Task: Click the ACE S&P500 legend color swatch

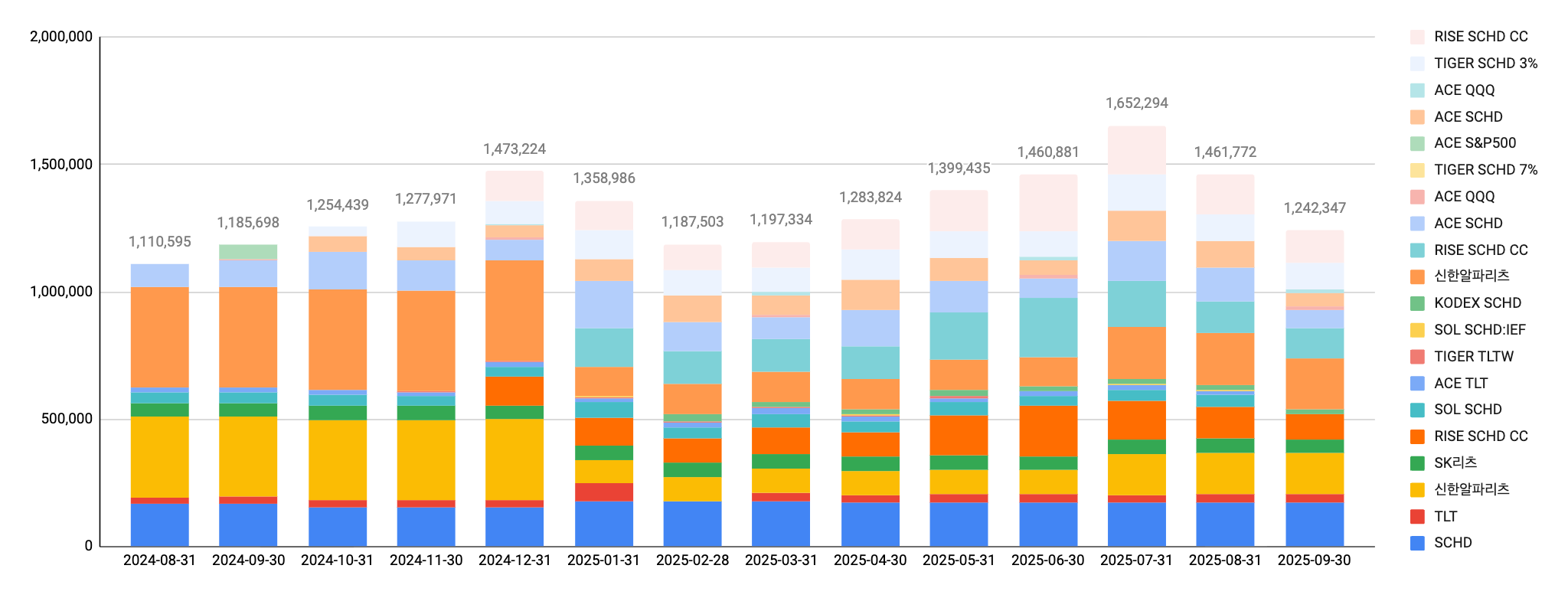Action: coord(1417,143)
